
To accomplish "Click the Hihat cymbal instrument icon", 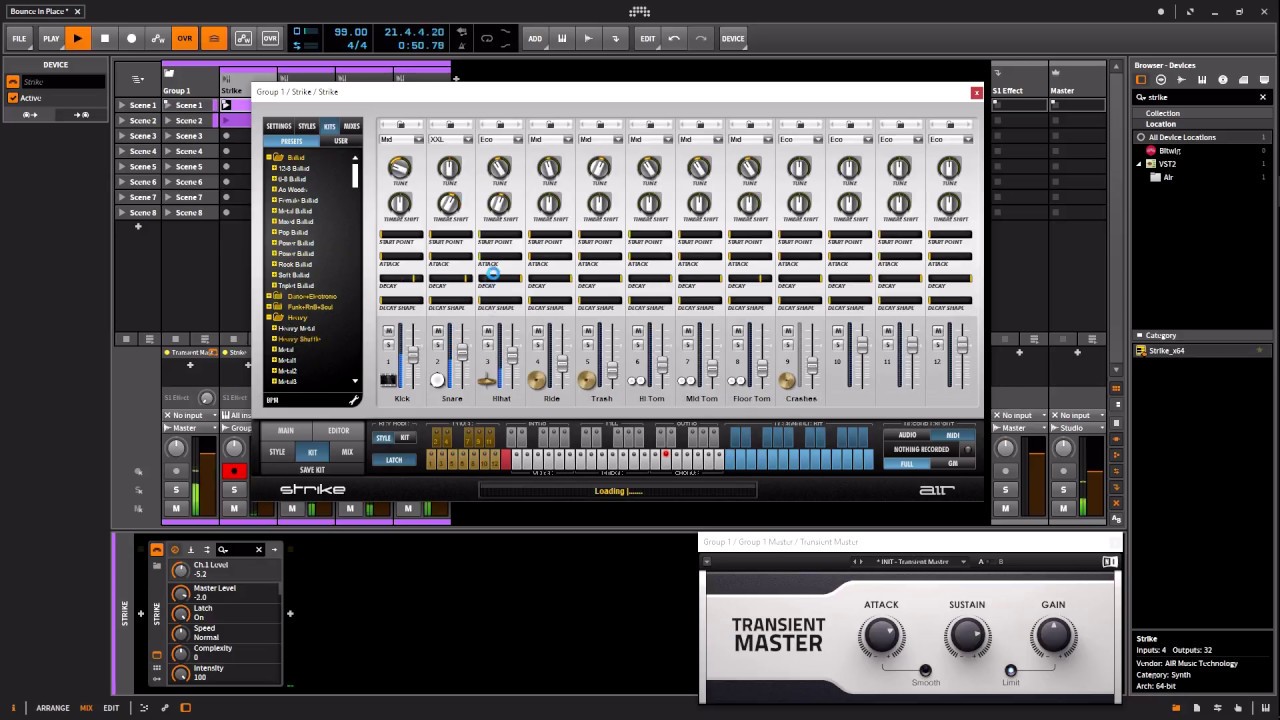I will [488, 380].
